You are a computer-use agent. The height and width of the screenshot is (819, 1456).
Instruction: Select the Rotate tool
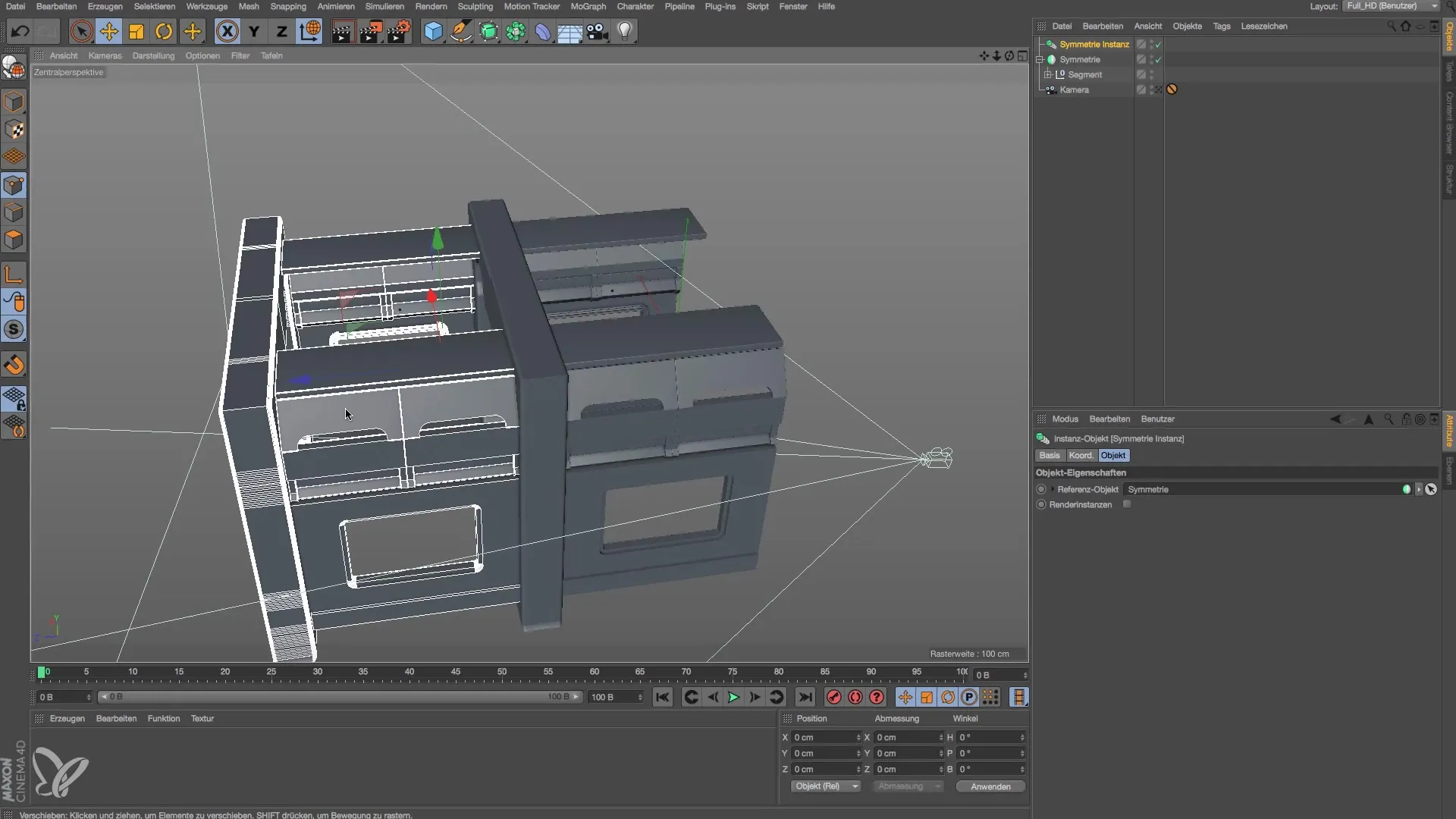pos(164,31)
